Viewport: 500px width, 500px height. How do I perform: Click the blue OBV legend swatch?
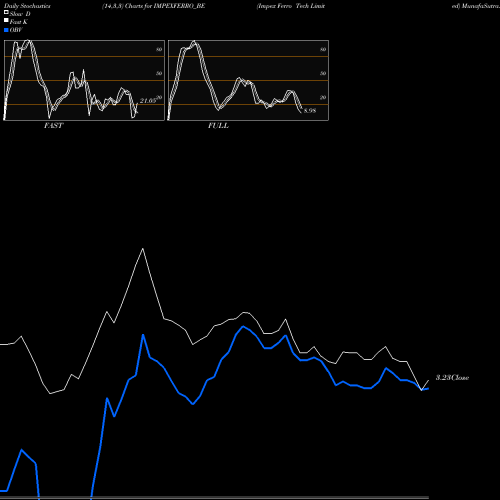(6, 30)
